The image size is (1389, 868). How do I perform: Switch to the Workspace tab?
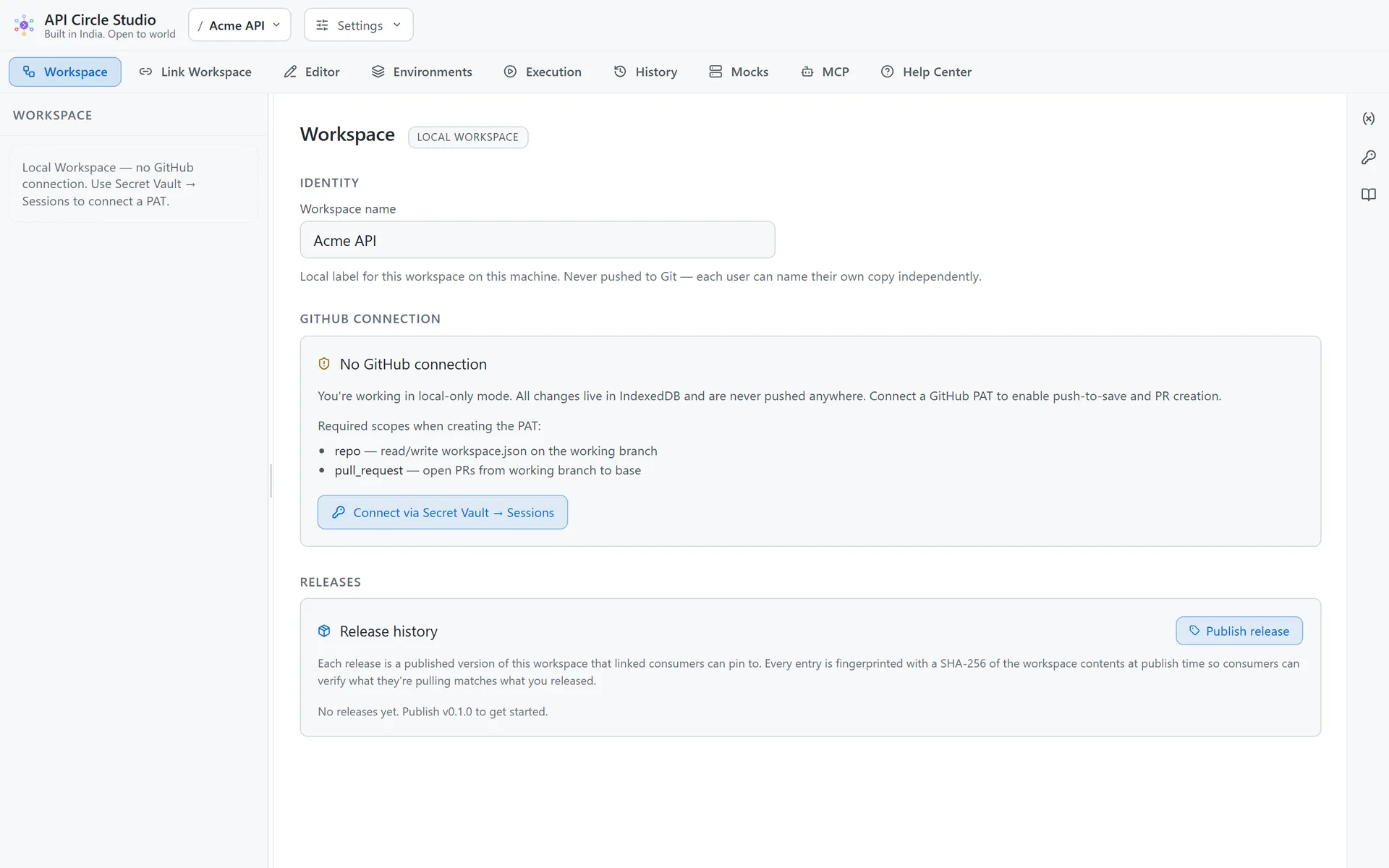65,72
